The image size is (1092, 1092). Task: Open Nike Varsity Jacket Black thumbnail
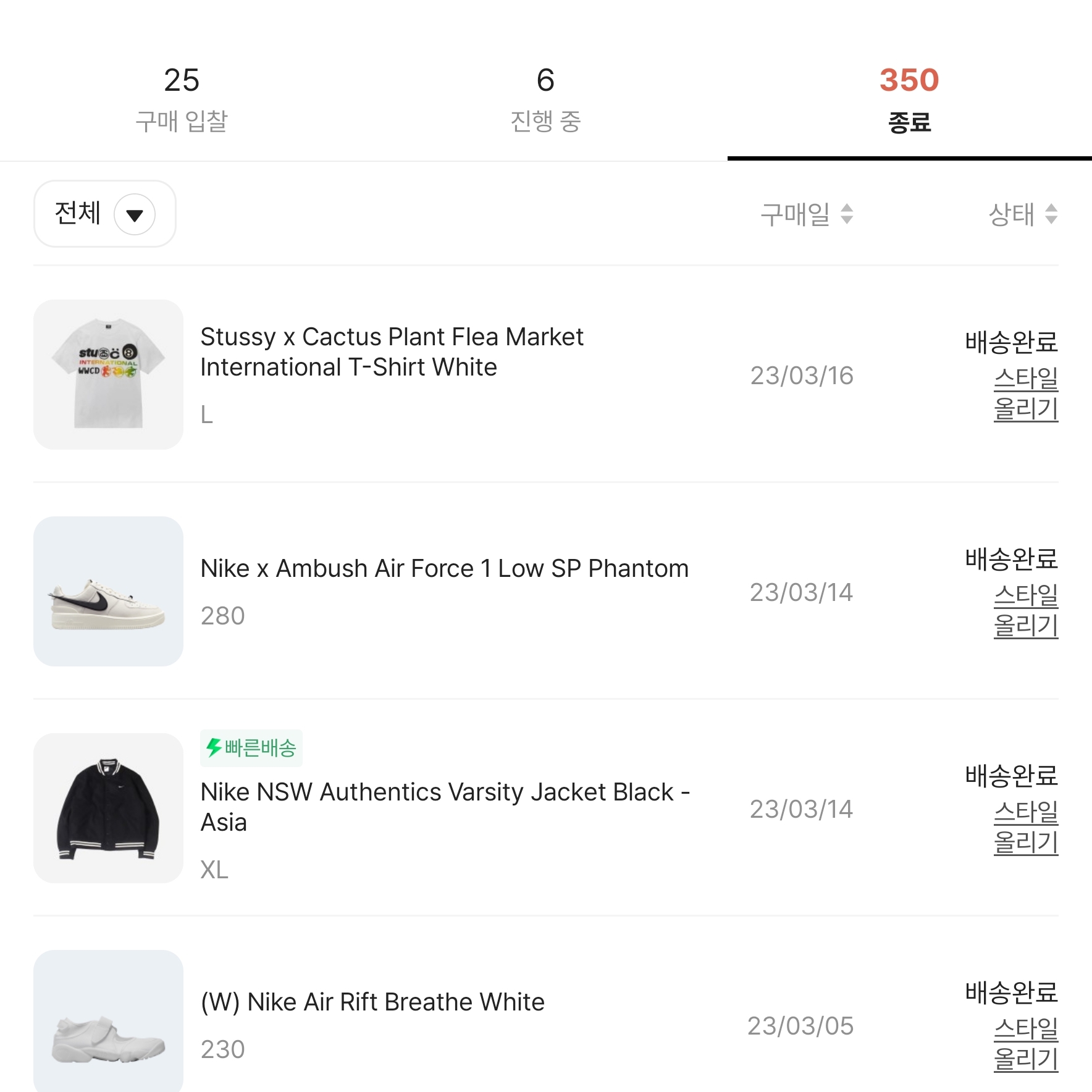108,808
